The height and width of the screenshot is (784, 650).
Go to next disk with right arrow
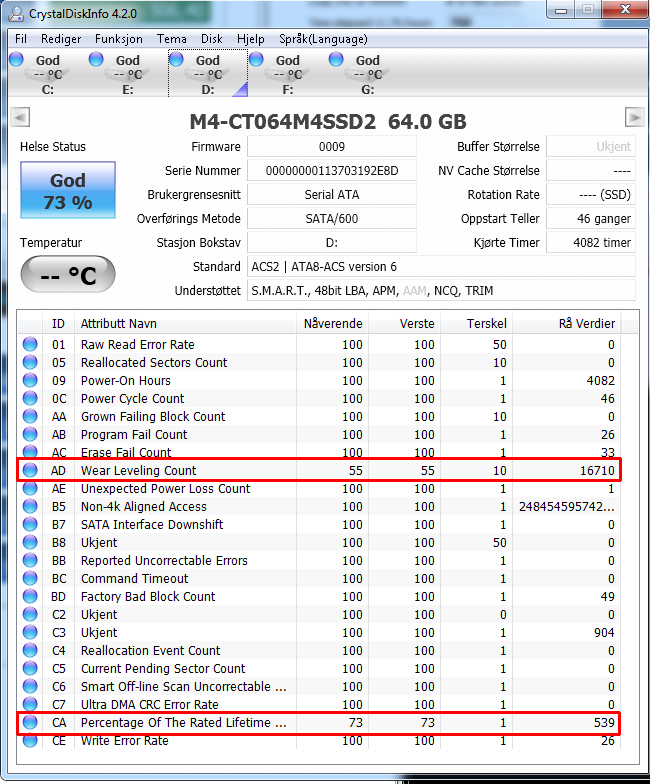[634, 118]
